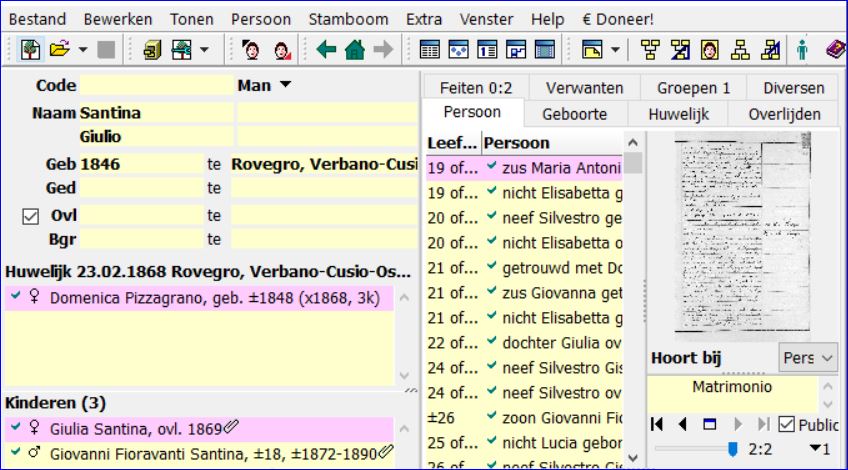This screenshot has width=848, height=470.
Task: Jump to the first image with skip-back button
Action: pyautogui.click(x=656, y=425)
